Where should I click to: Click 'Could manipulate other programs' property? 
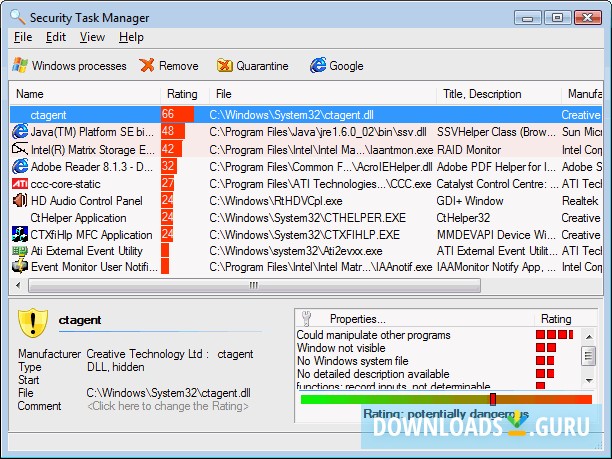374,335
